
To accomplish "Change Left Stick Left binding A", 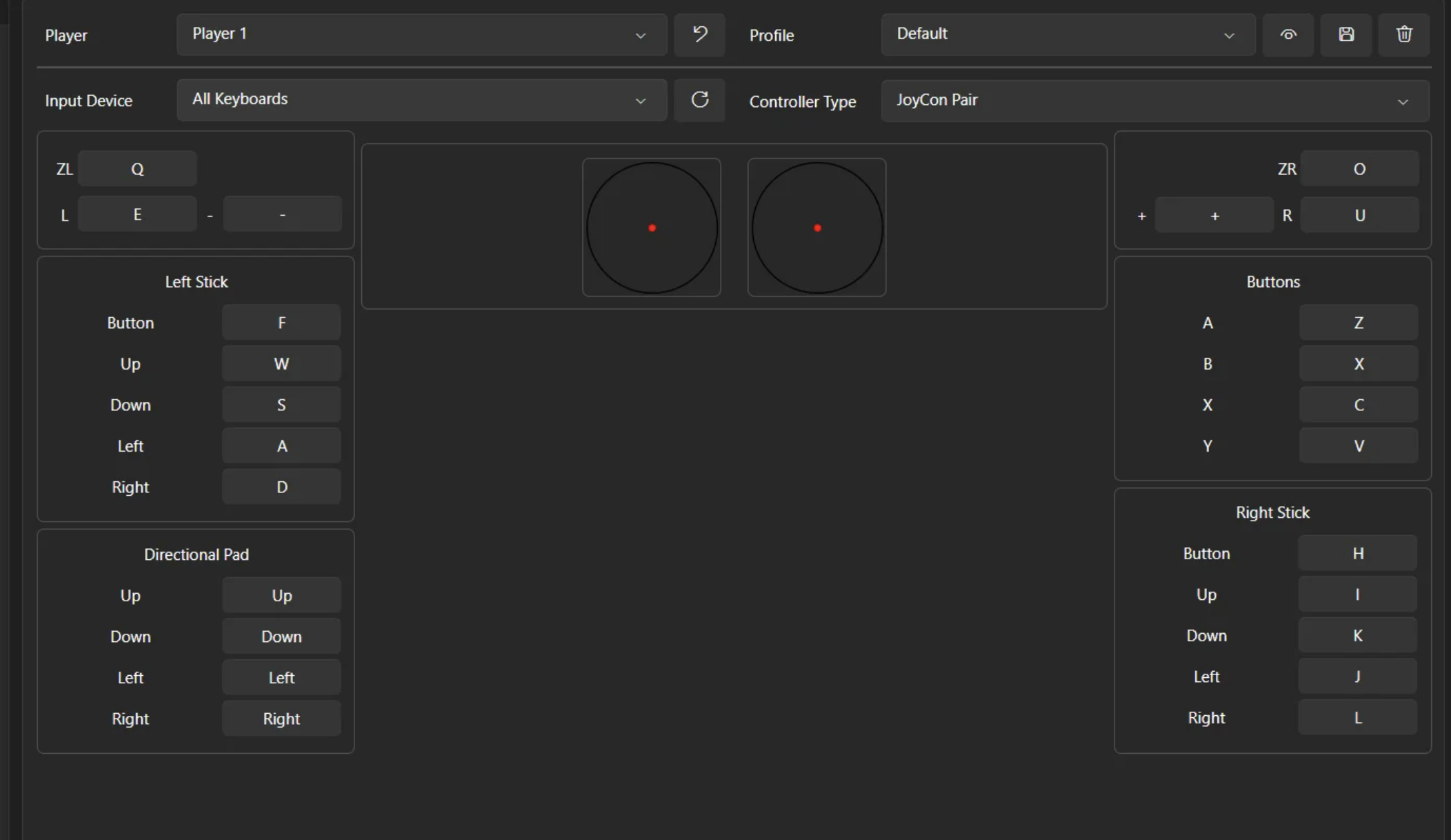I will [281, 446].
